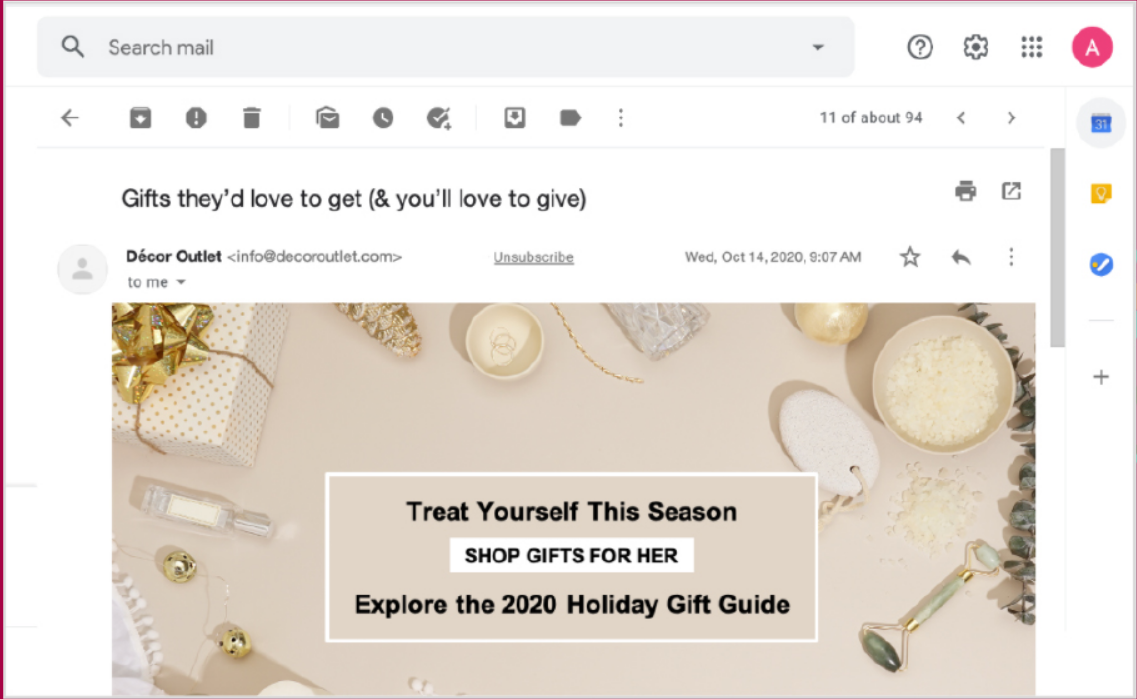Snooze this email with the clock icon
1137x699 pixels.
point(383,117)
